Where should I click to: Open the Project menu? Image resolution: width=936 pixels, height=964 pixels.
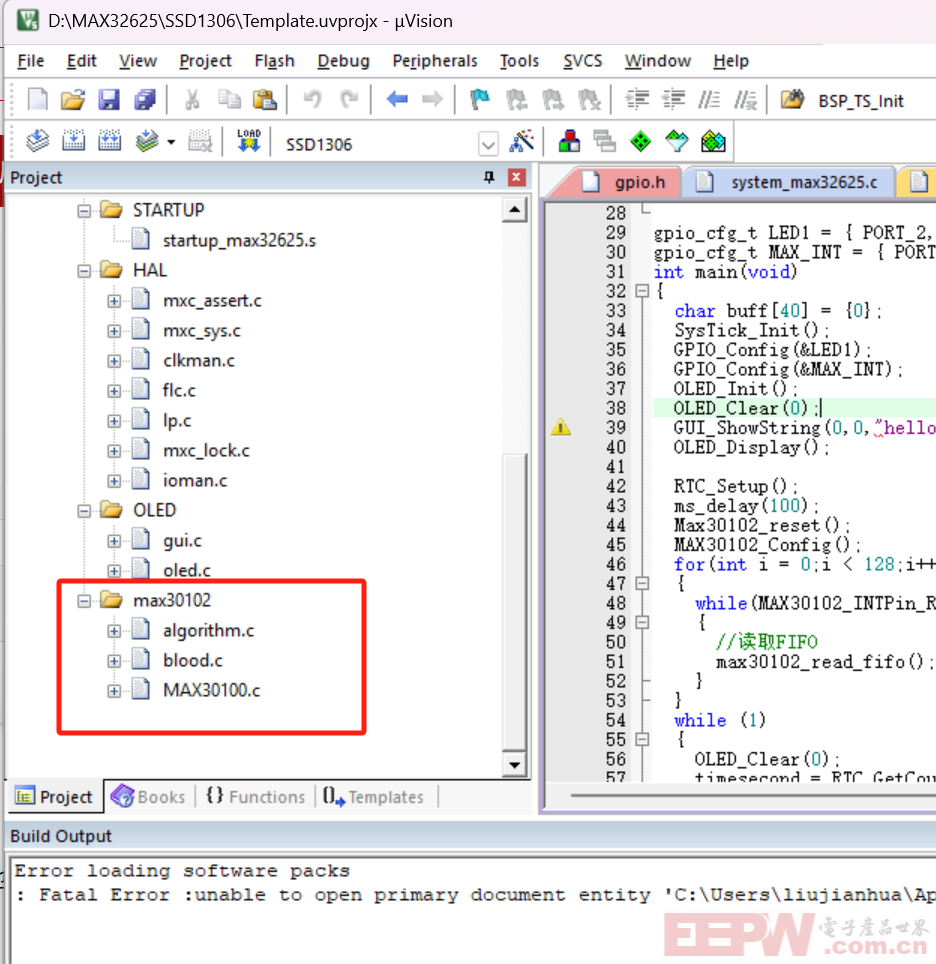[205, 61]
